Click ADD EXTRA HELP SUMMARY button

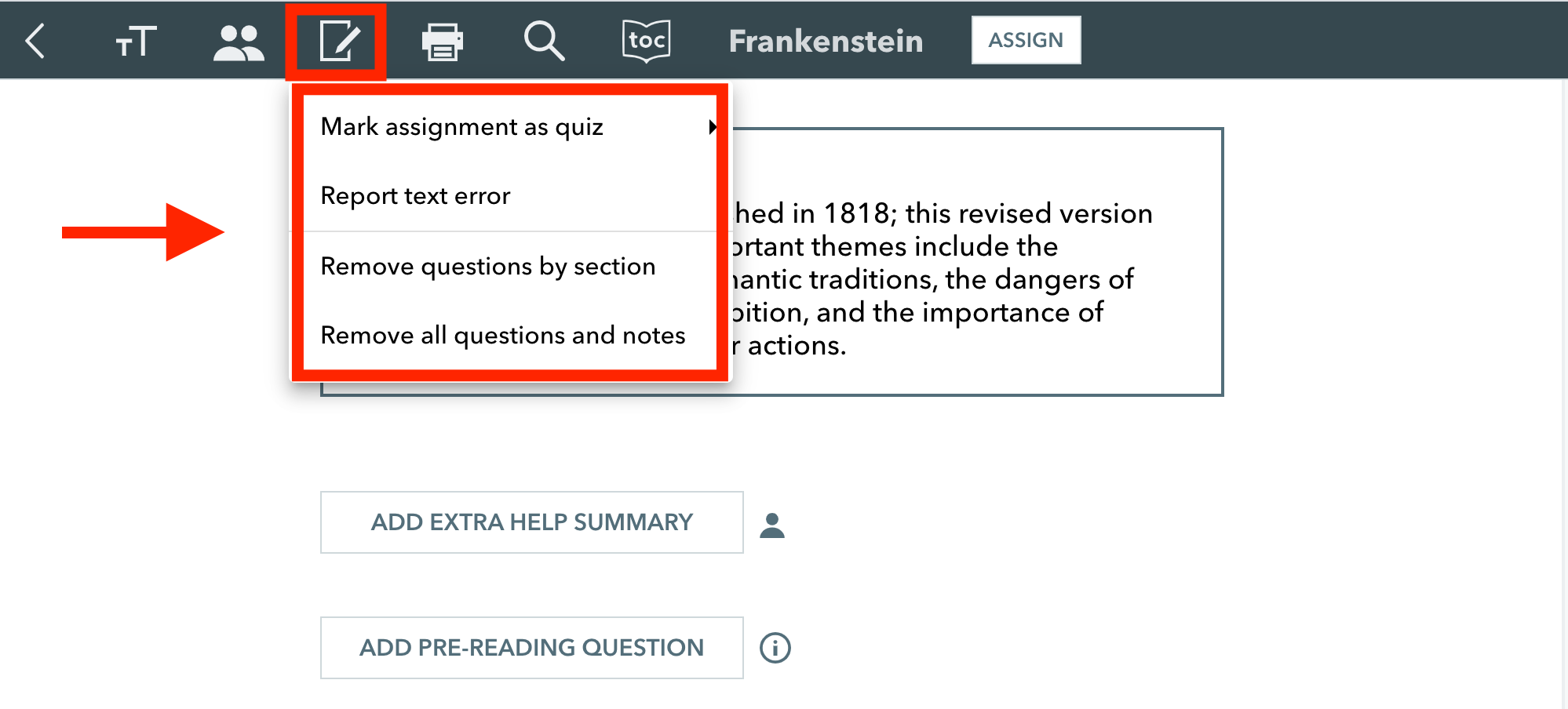(532, 522)
